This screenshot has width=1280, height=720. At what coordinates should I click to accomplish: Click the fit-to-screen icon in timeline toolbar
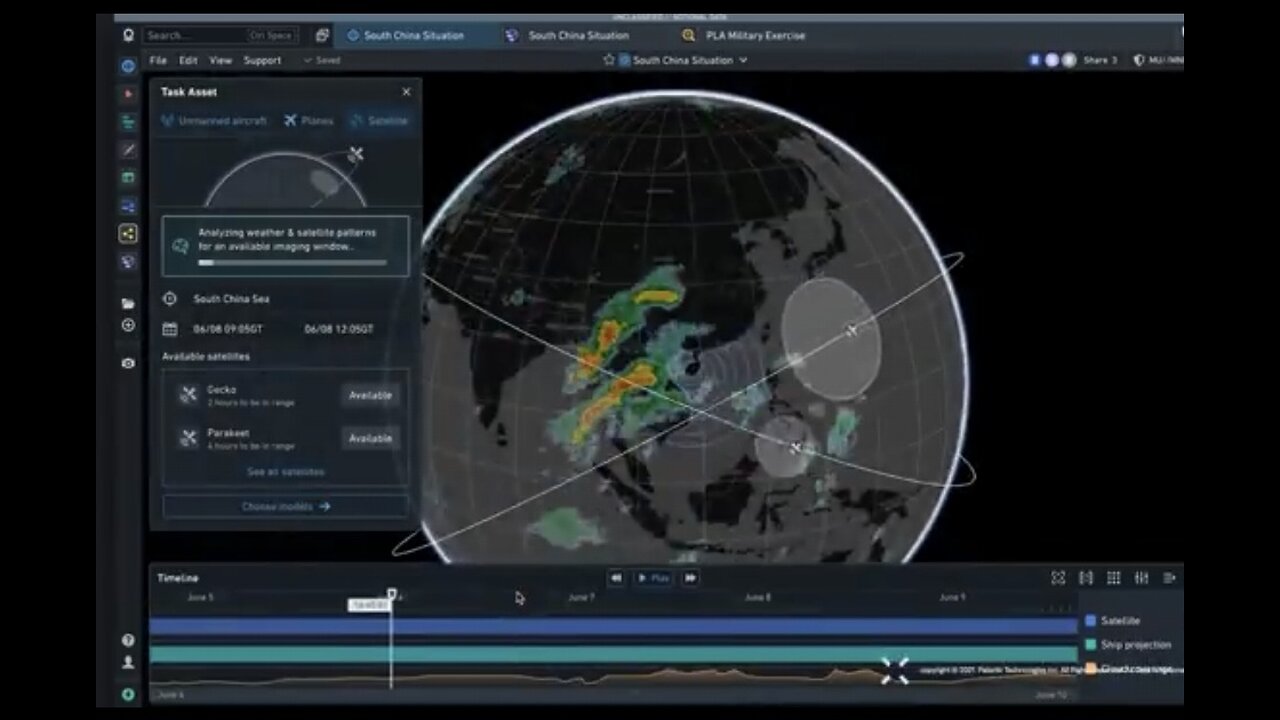(x=1058, y=578)
